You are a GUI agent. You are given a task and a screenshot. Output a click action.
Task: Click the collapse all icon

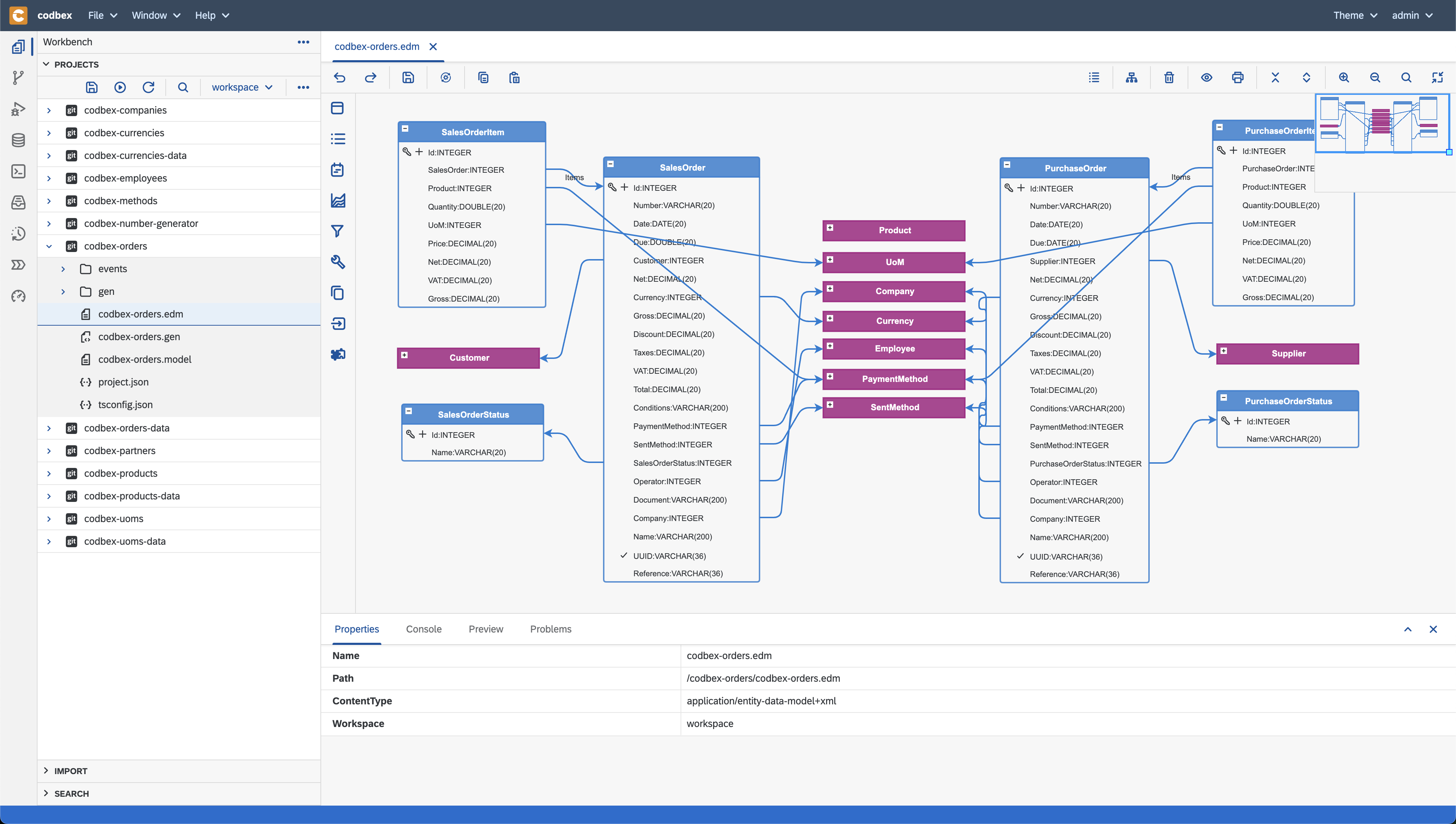(1275, 78)
